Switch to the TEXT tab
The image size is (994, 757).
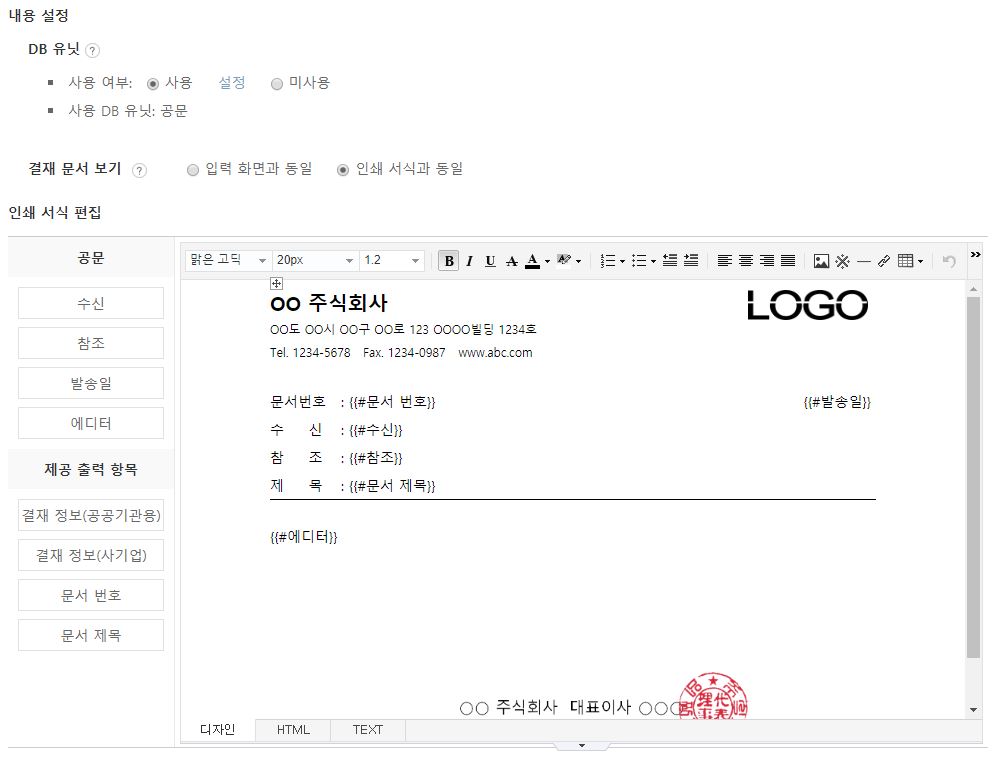[367, 730]
